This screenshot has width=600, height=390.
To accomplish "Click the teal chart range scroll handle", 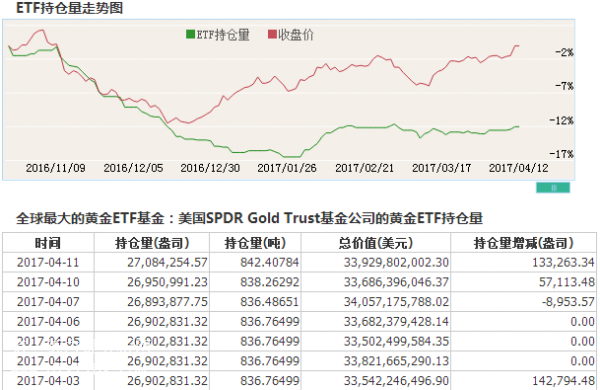I will click(553, 188).
